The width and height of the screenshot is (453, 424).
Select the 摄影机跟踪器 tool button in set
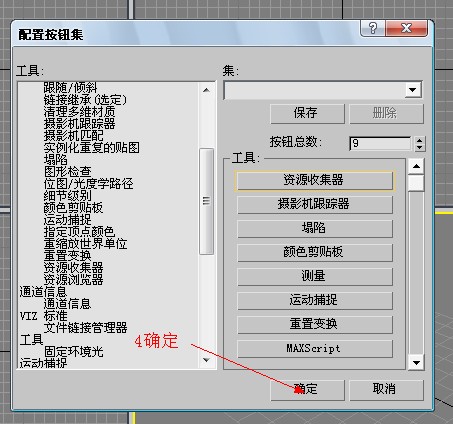315,205
